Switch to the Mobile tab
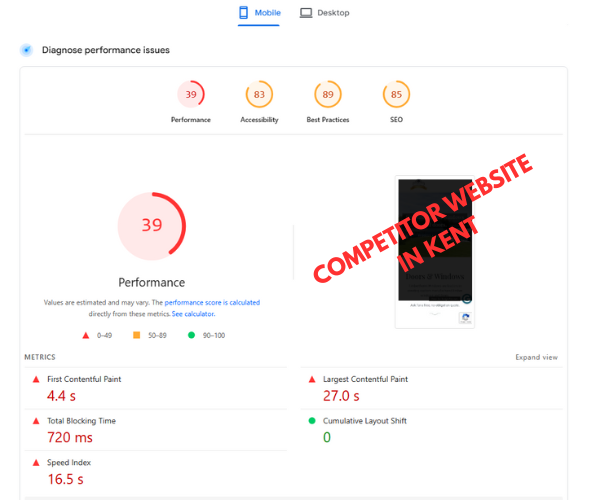 [259, 13]
